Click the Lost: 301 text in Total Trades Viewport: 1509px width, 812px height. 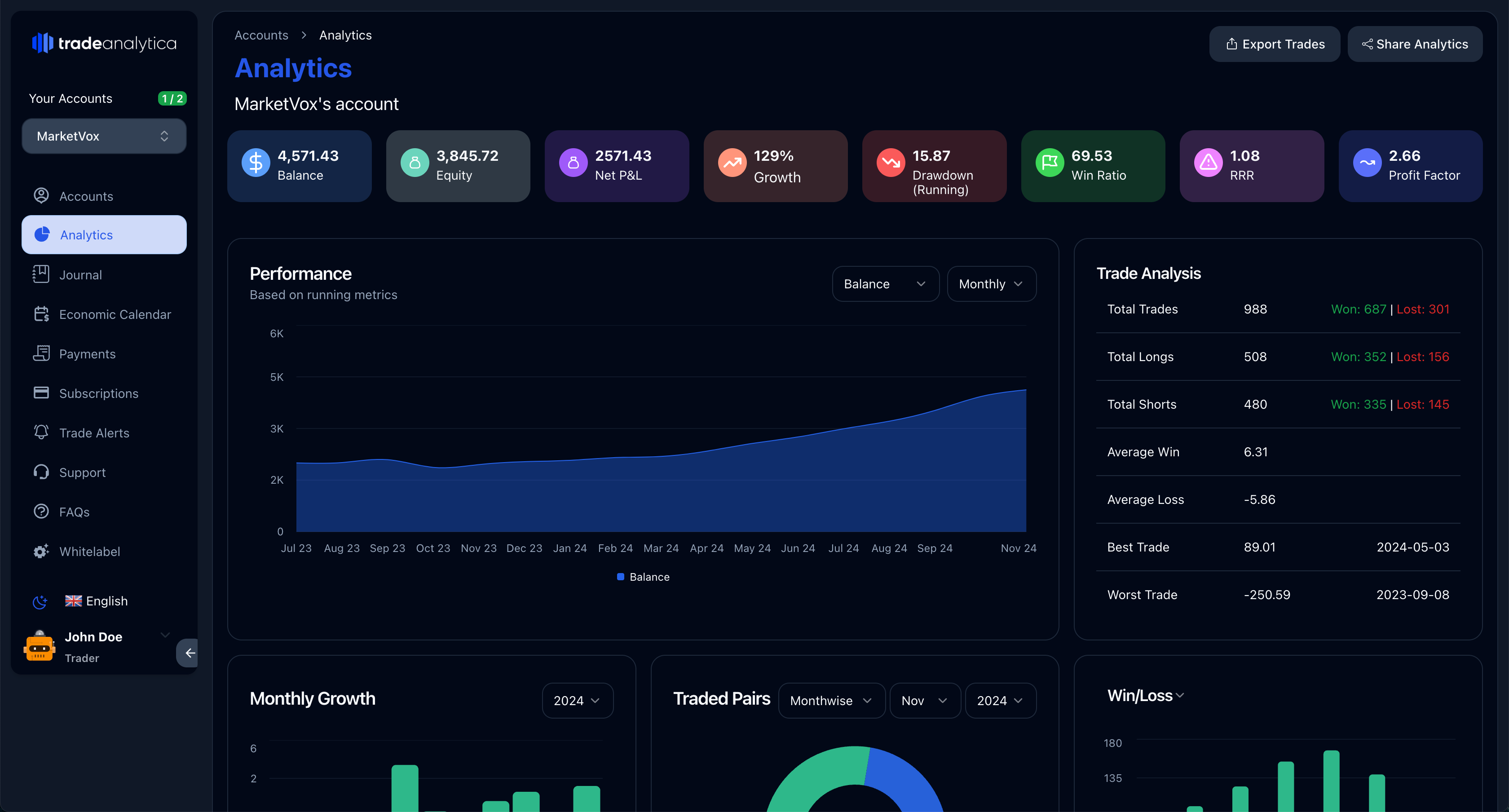click(x=1423, y=309)
